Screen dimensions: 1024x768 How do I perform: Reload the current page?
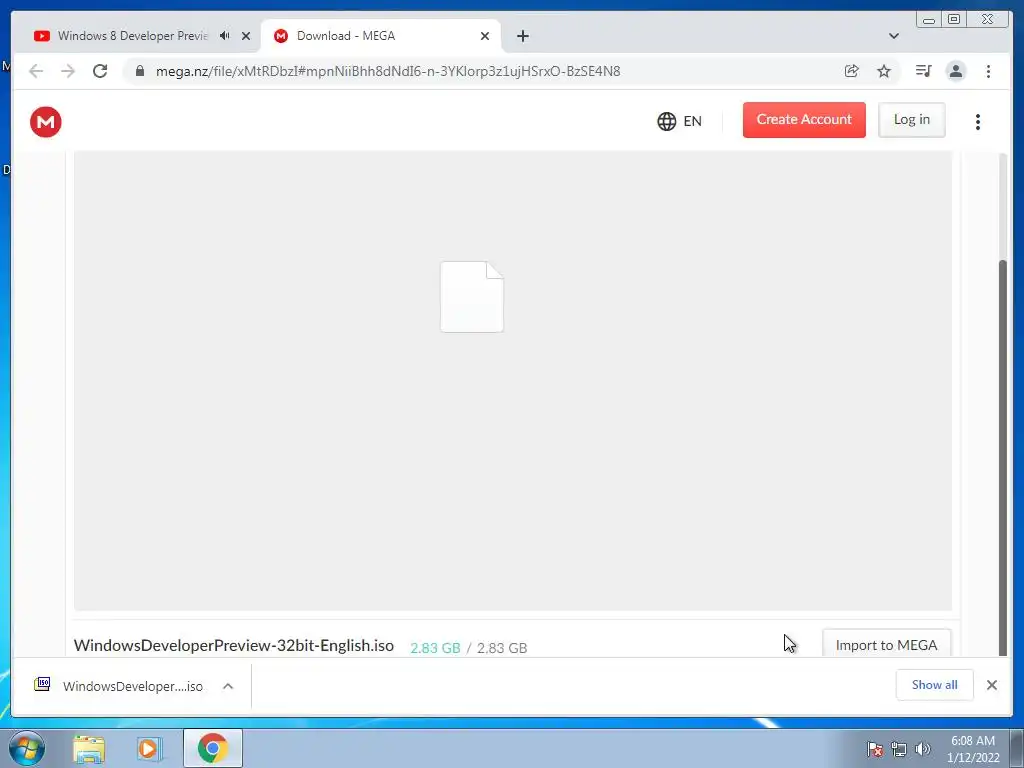(x=100, y=71)
